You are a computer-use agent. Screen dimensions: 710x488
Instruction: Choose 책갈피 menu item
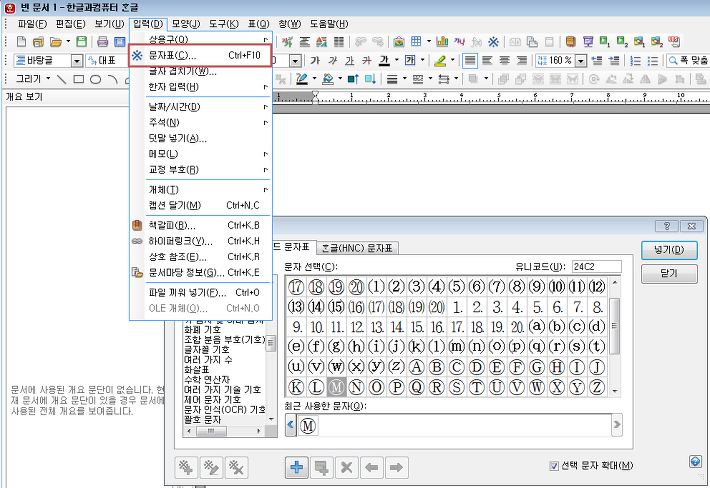point(201,225)
